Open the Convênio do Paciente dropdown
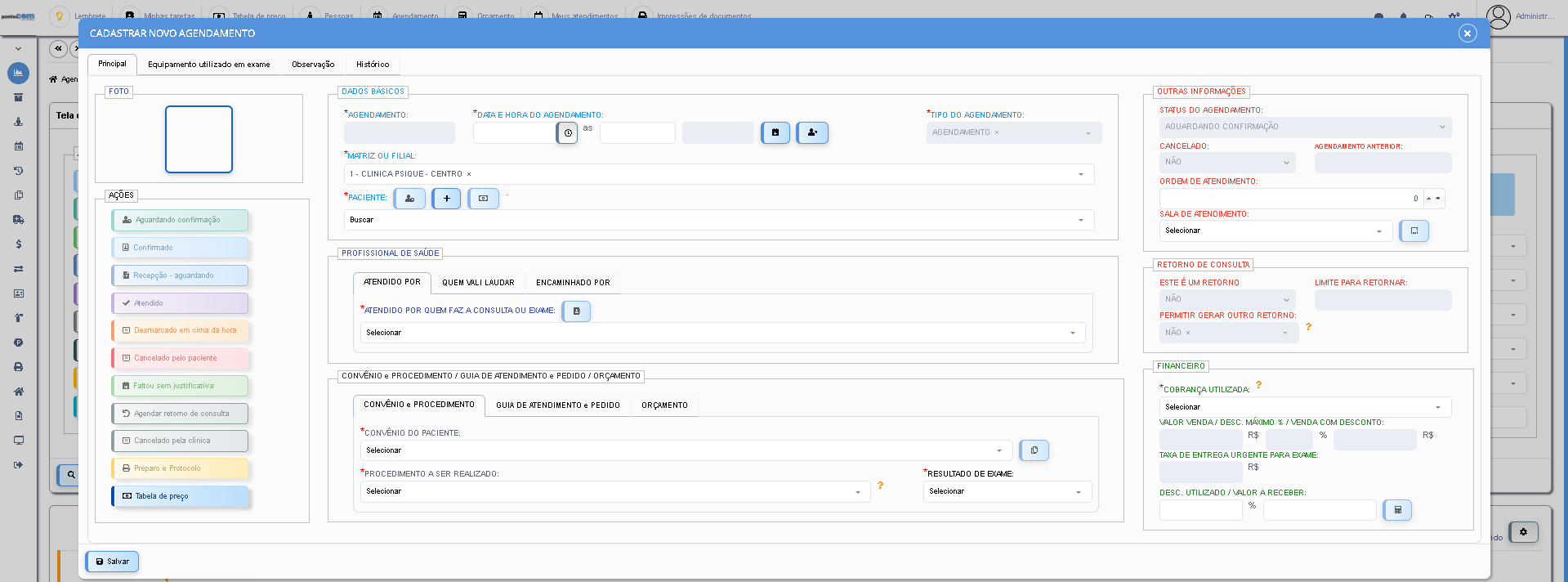This screenshot has height=582, width=1568. click(686, 450)
